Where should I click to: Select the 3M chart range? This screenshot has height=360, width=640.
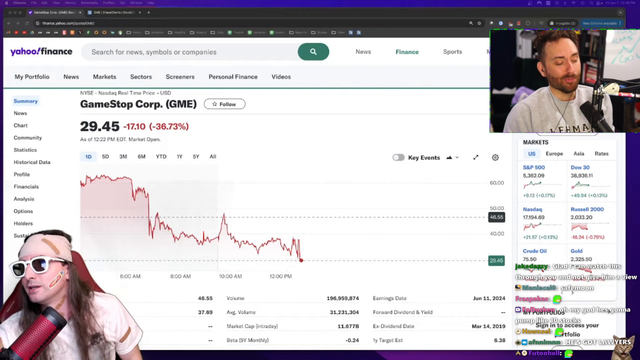point(123,157)
